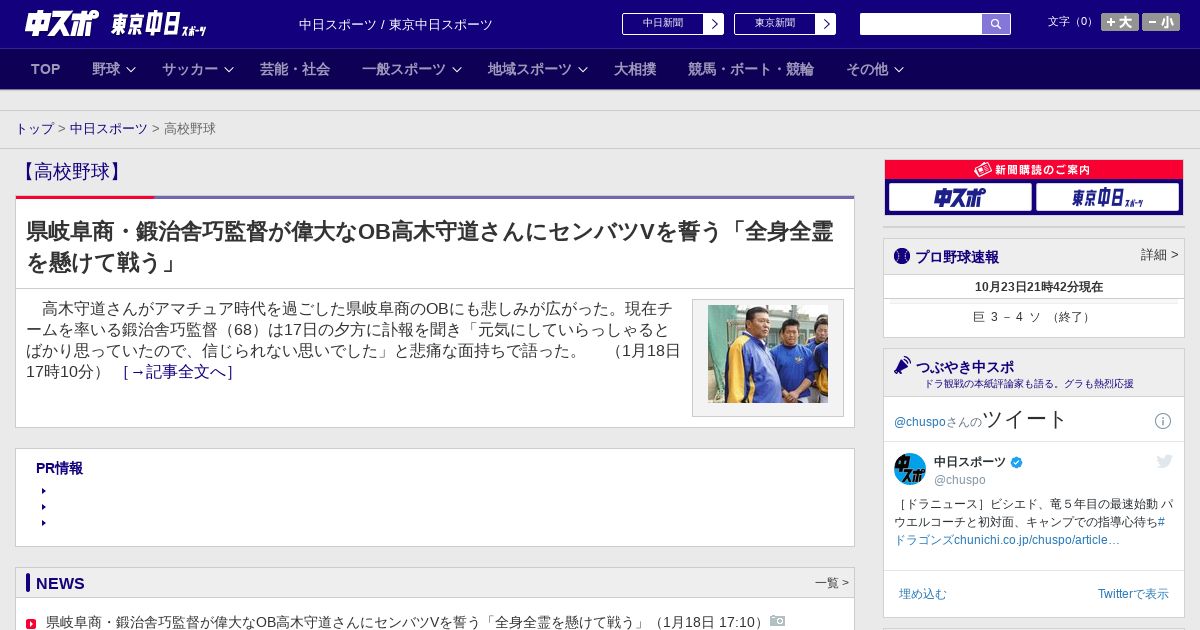This screenshot has width=1200, height=630.
Task: Click the 東京中日スポーツ logo in the header
Action: pyautogui.click(x=159, y=24)
